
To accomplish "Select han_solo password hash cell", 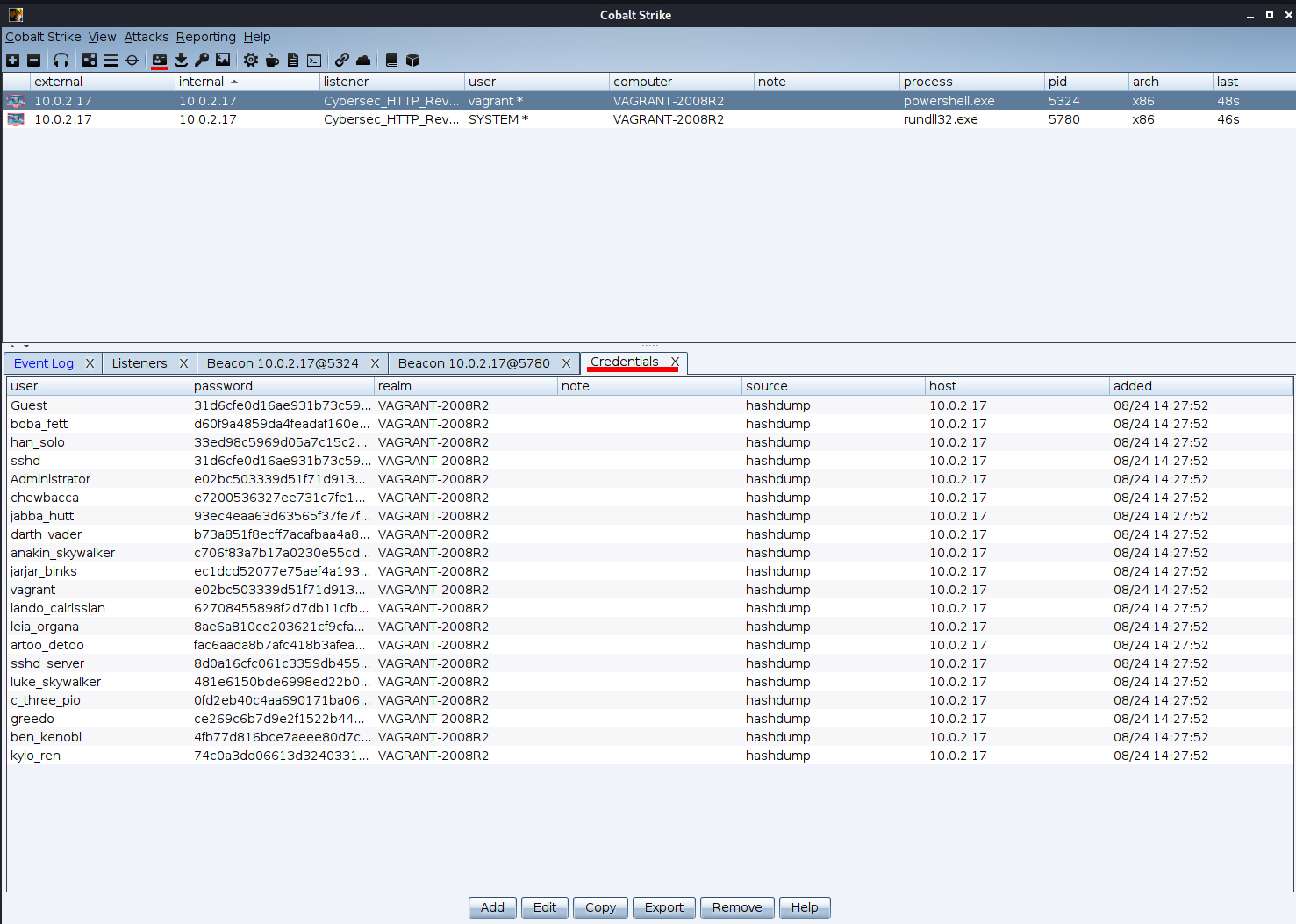I will pos(282,442).
